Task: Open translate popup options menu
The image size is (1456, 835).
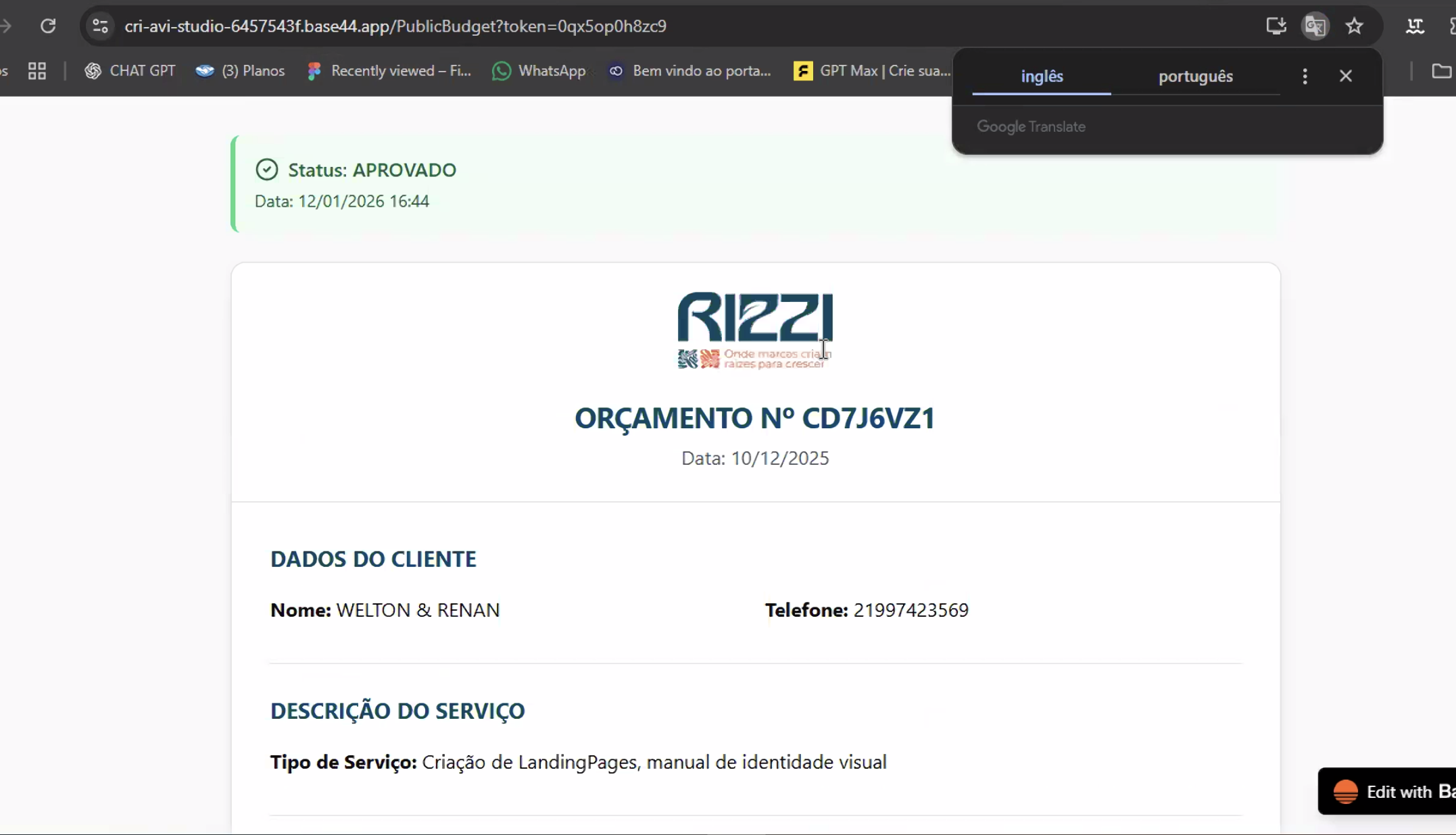Action: [x=1305, y=76]
